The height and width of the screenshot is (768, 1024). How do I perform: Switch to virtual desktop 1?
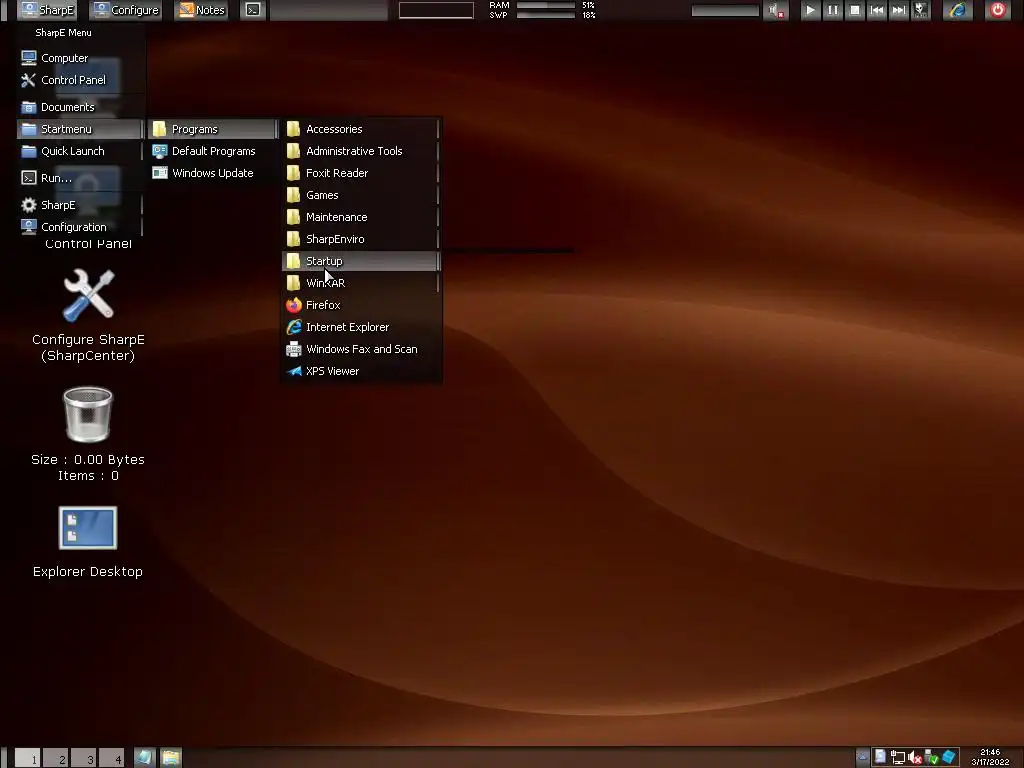[27, 758]
